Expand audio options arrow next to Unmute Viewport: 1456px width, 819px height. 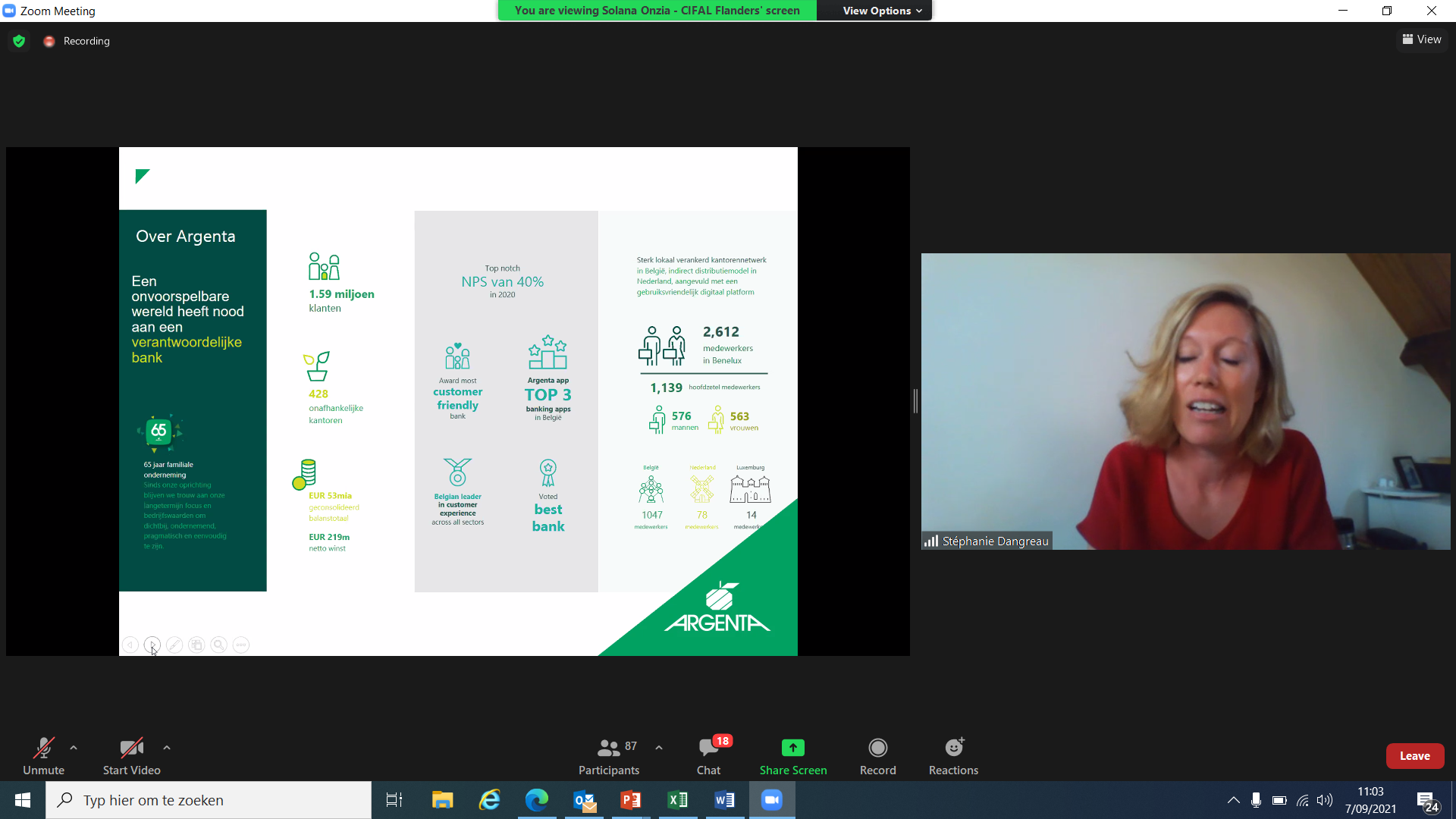tap(74, 748)
